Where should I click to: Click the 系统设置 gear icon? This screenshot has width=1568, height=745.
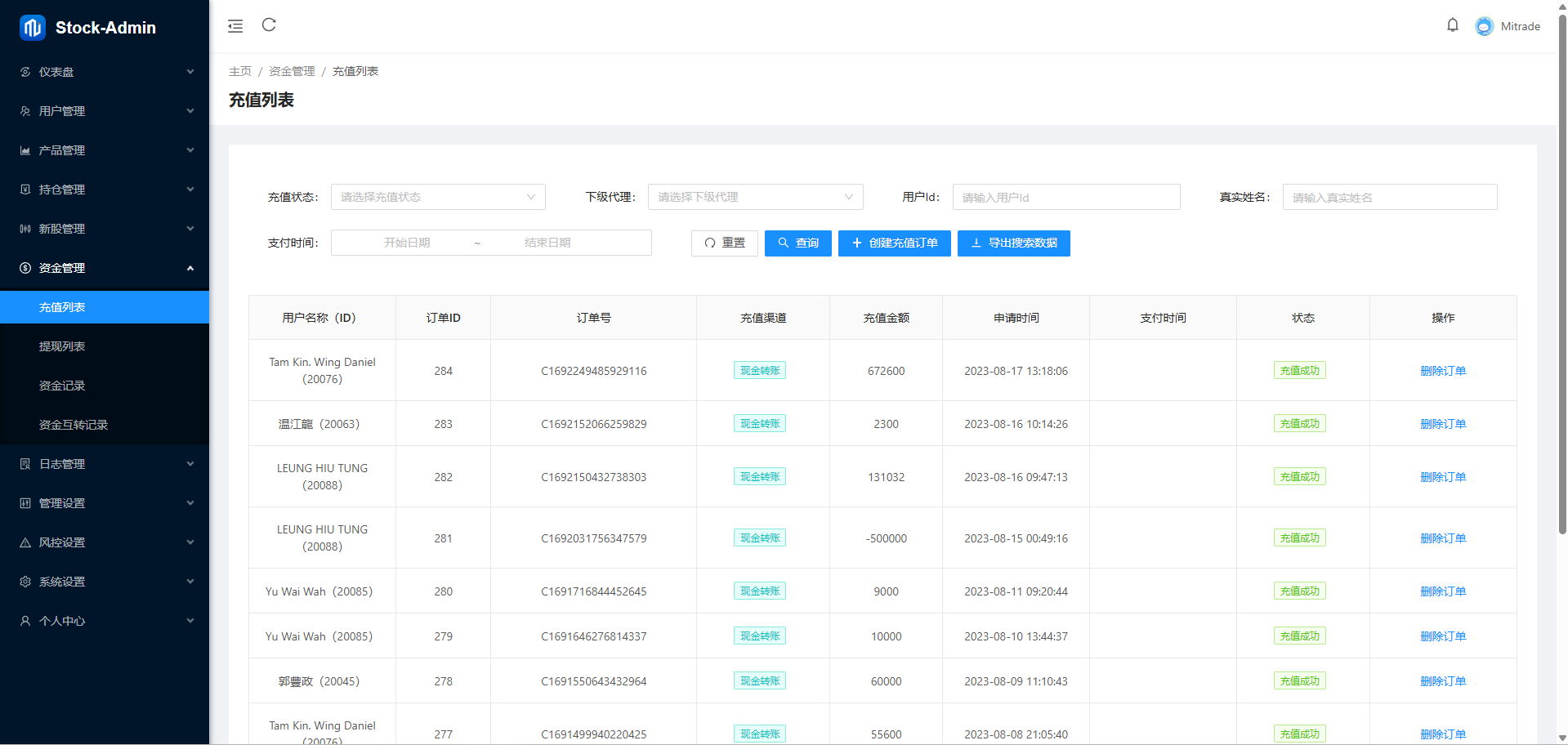click(x=25, y=582)
